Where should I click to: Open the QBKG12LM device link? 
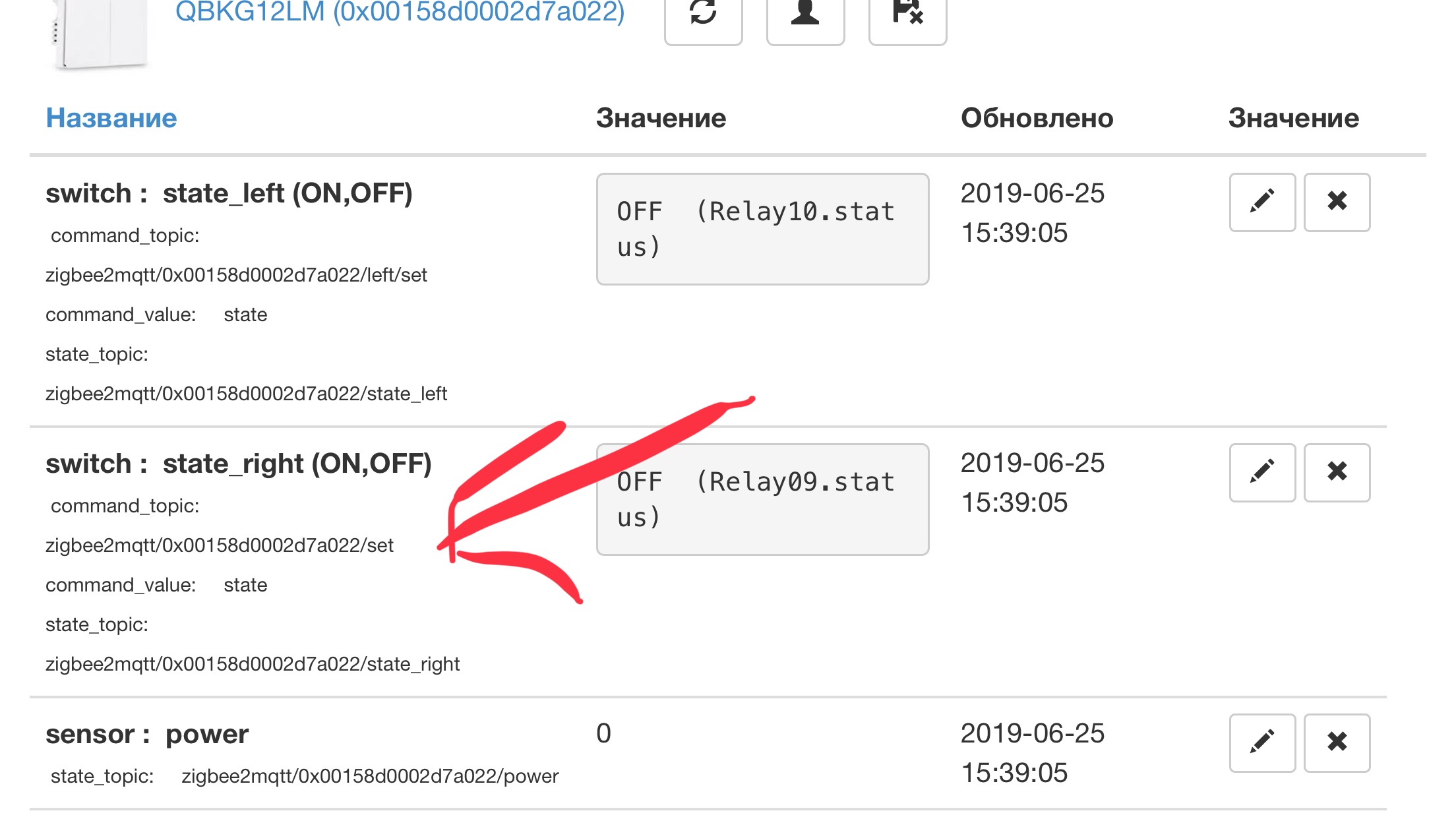tap(400, 12)
